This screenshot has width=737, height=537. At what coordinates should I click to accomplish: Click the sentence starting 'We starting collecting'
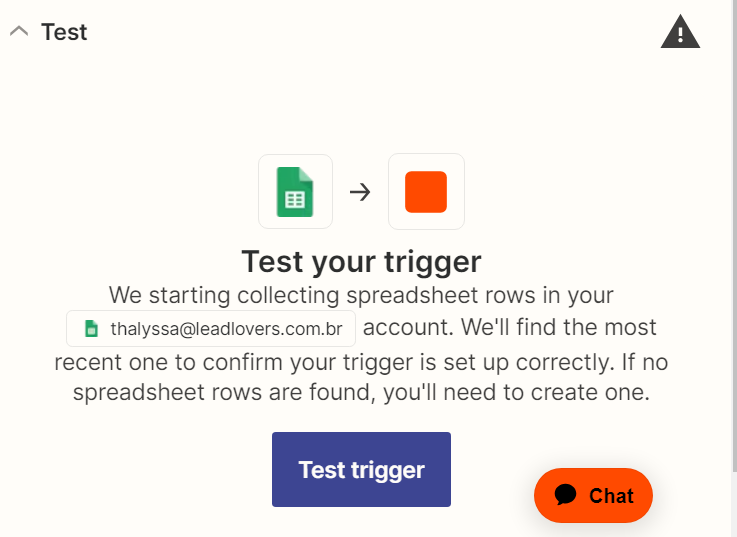[x=361, y=295]
